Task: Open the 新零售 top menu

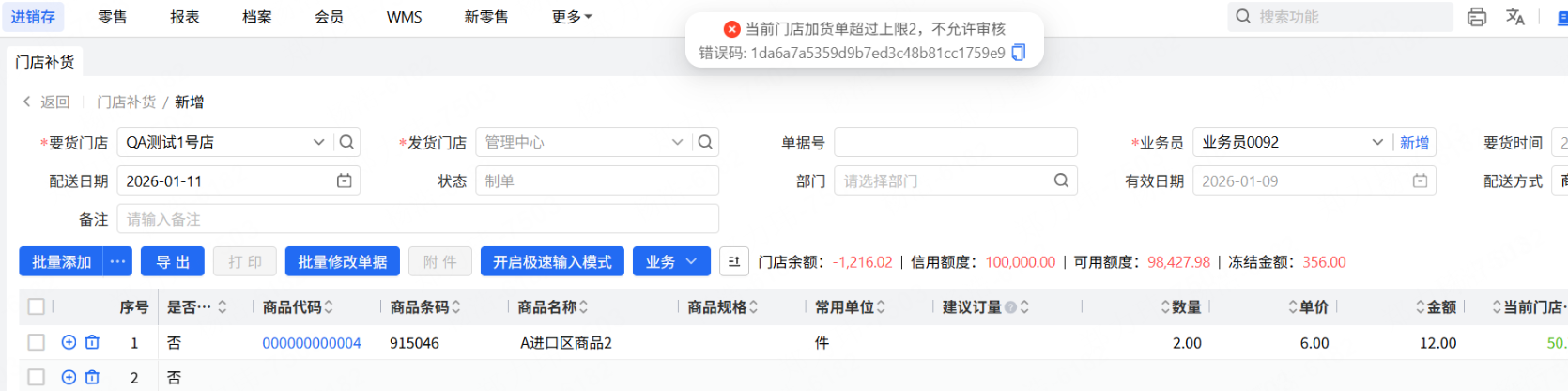Action: pos(486,17)
